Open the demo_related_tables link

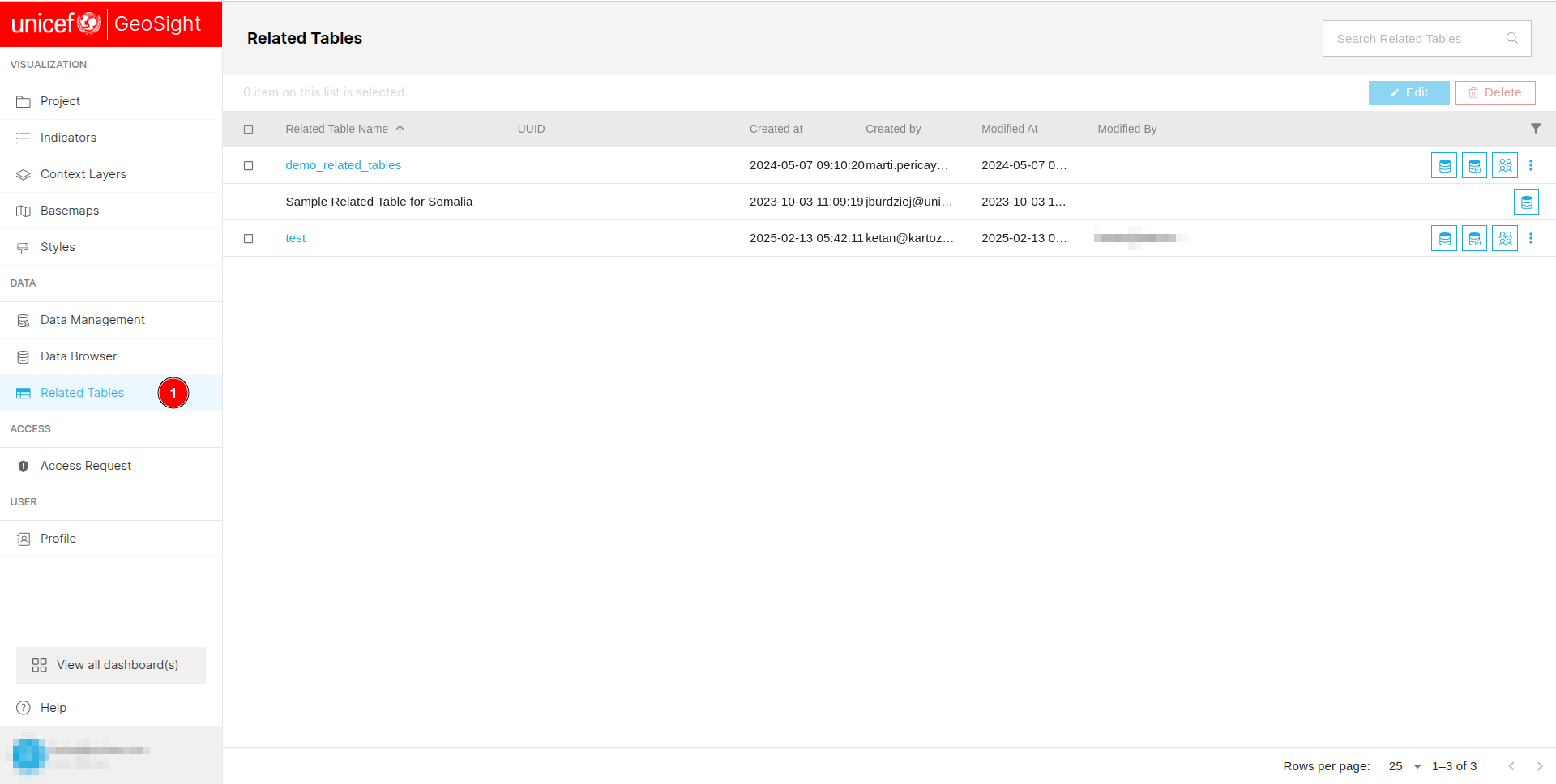coord(344,165)
